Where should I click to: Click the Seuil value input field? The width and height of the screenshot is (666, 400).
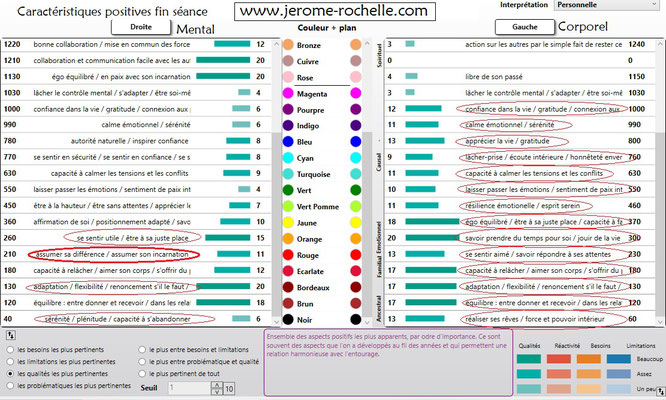189,388
